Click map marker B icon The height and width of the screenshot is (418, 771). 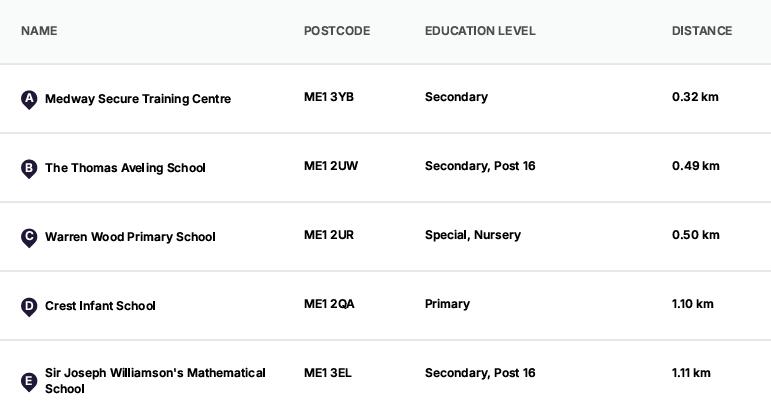(29, 168)
